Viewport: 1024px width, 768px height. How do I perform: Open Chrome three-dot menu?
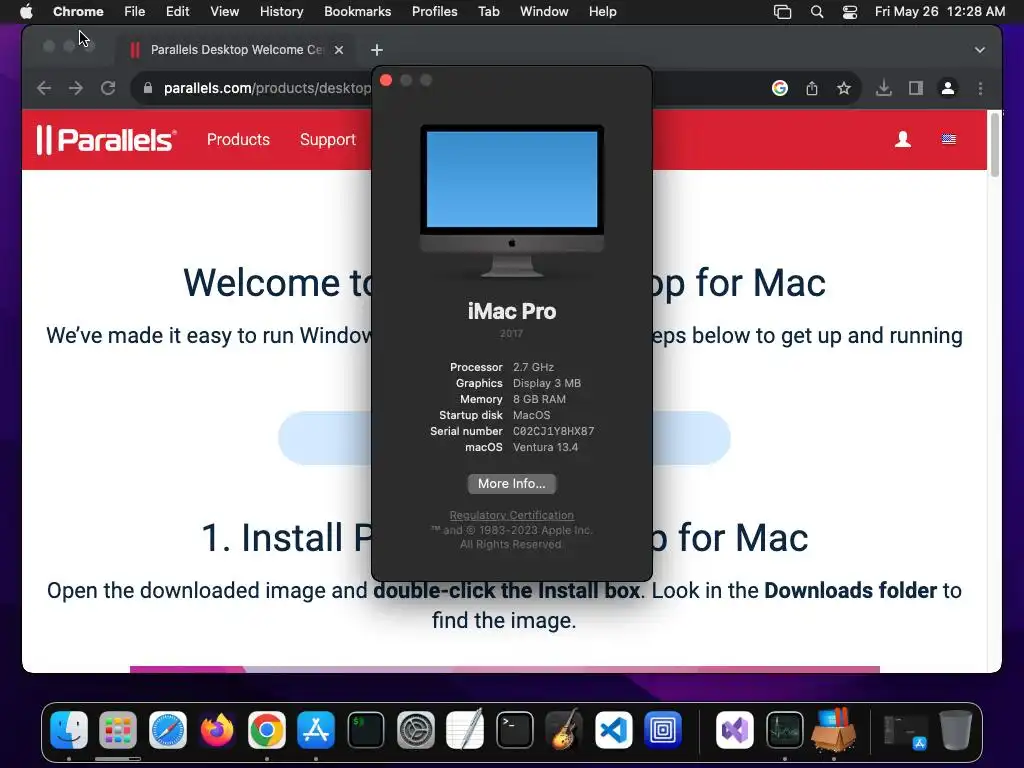[980, 88]
